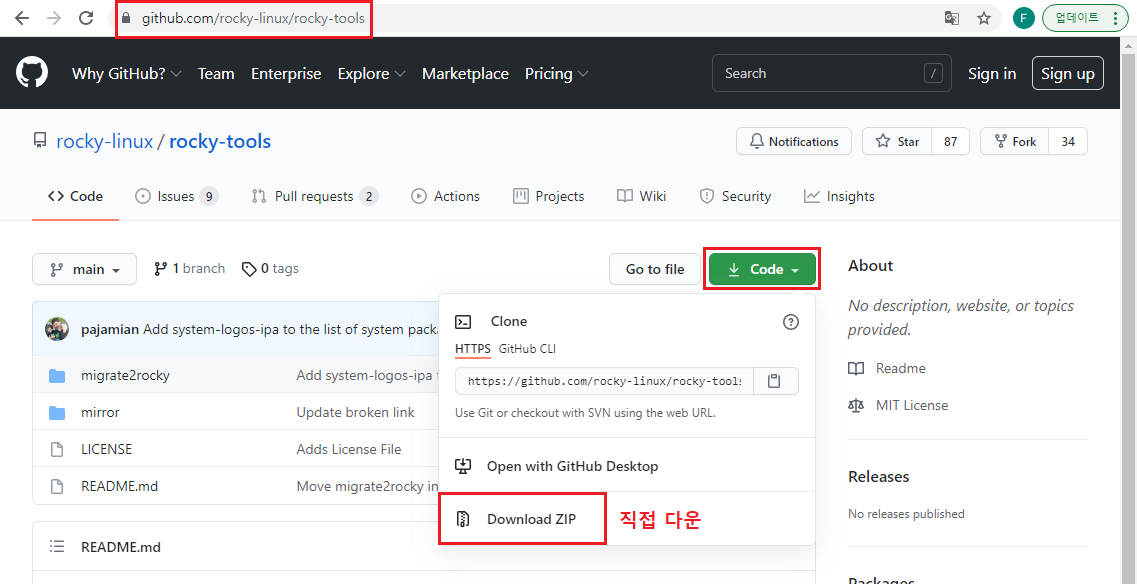Image resolution: width=1137 pixels, height=584 pixels.
Task: Open the Update broken link commit message
Action: pyautogui.click(x=355, y=412)
